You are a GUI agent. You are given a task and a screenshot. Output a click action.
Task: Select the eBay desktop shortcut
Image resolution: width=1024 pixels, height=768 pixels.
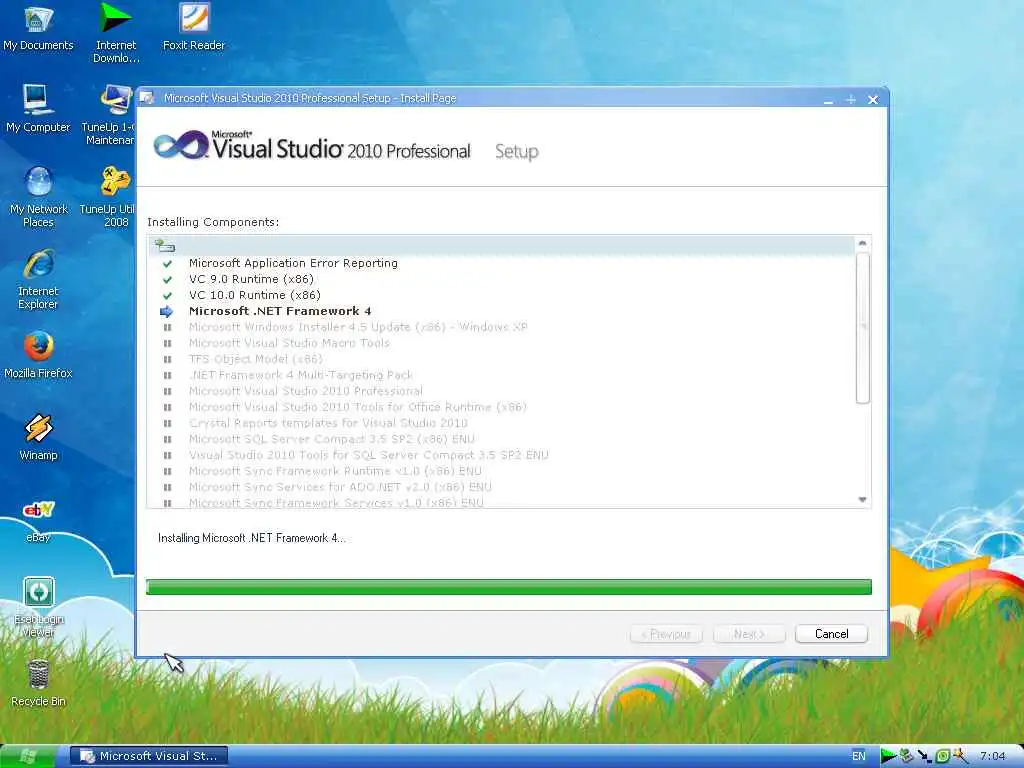(x=38, y=520)
